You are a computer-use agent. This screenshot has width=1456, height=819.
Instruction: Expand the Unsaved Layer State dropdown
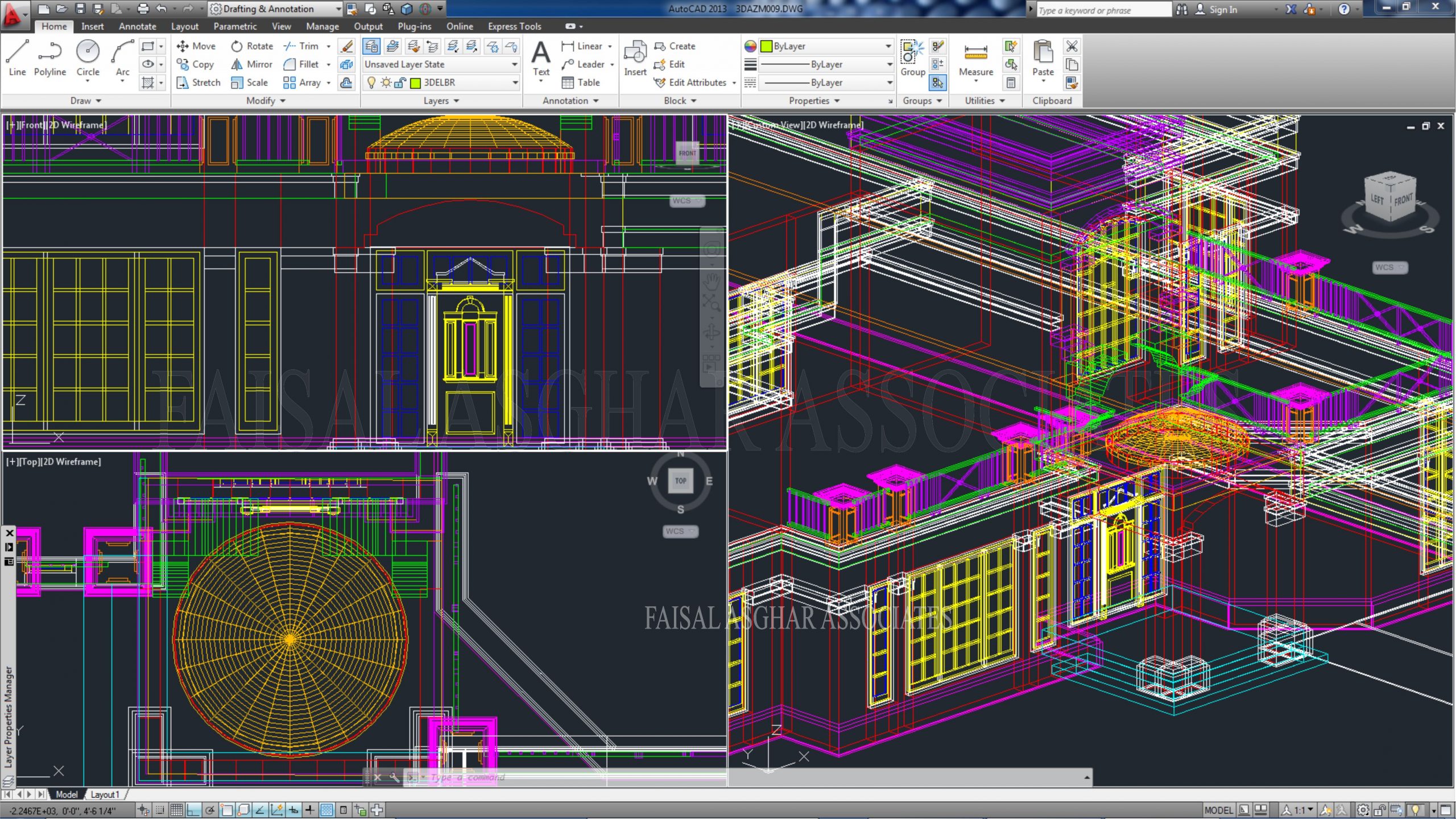[x=515, y=64]
